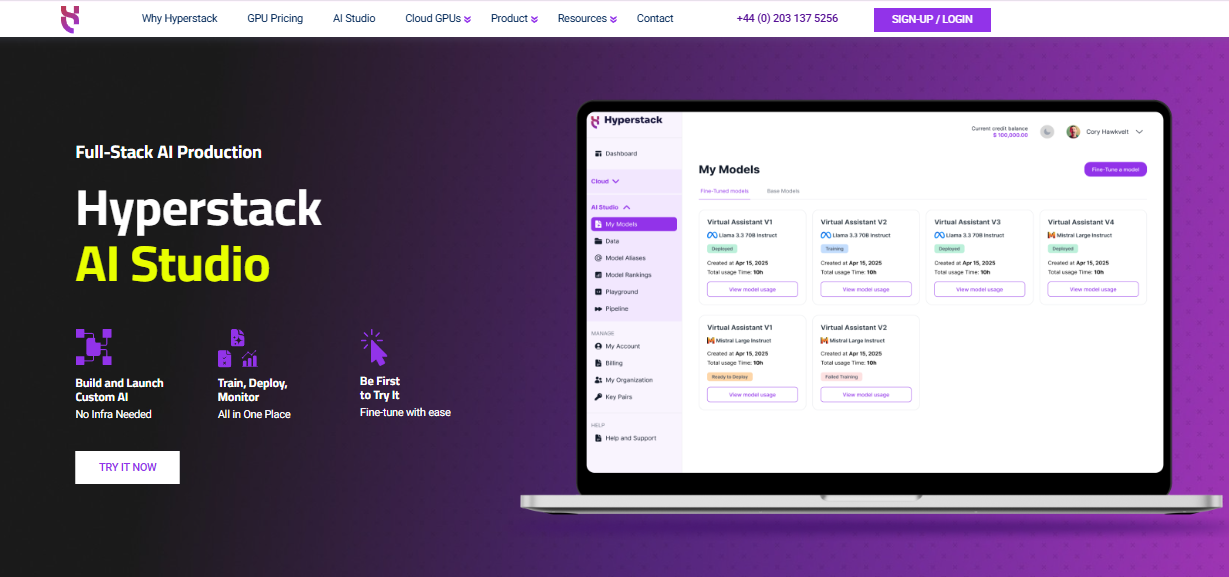The height and width of the screenshot is (577, 1229).
Task: Click the Cory Hawkvelt profile avatar
Action: (x=1073, y=132)
